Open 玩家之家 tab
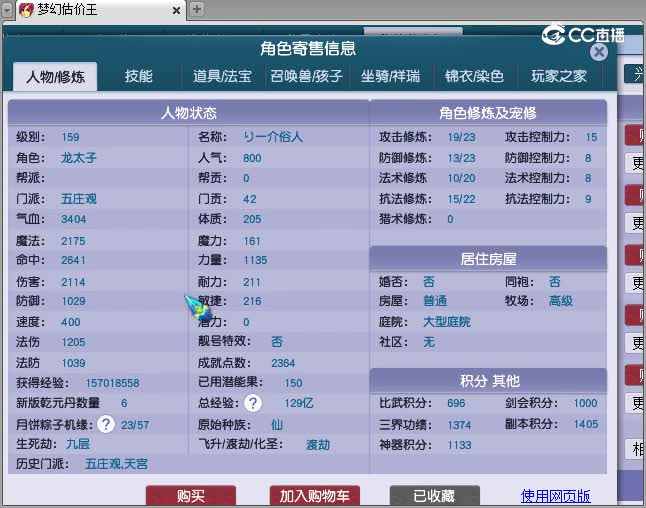Screen dimensions: 646x508 [x=559, y=76]
